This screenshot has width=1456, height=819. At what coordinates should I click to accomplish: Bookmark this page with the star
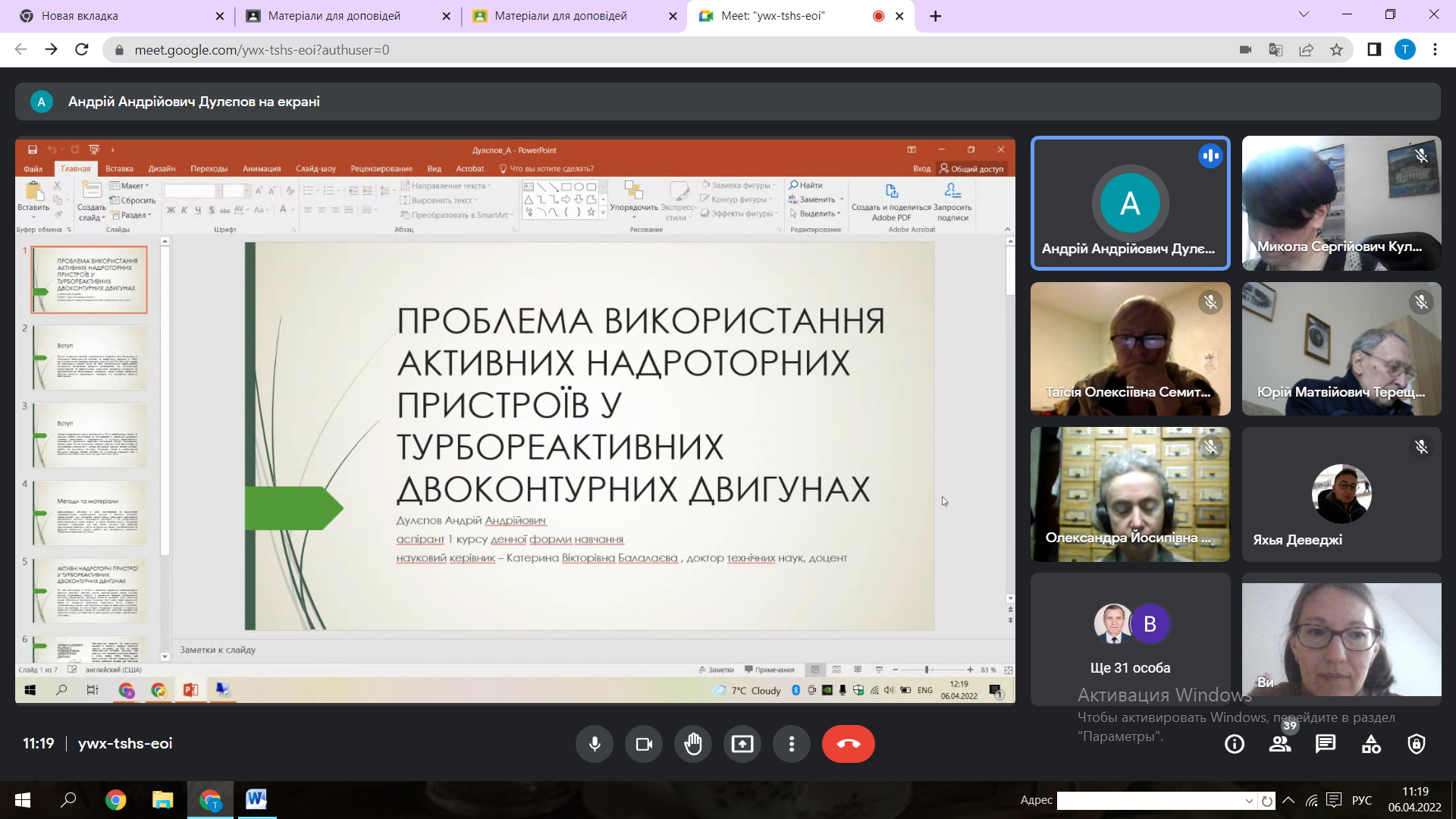pyautogui.click(x=1336, y=50)
